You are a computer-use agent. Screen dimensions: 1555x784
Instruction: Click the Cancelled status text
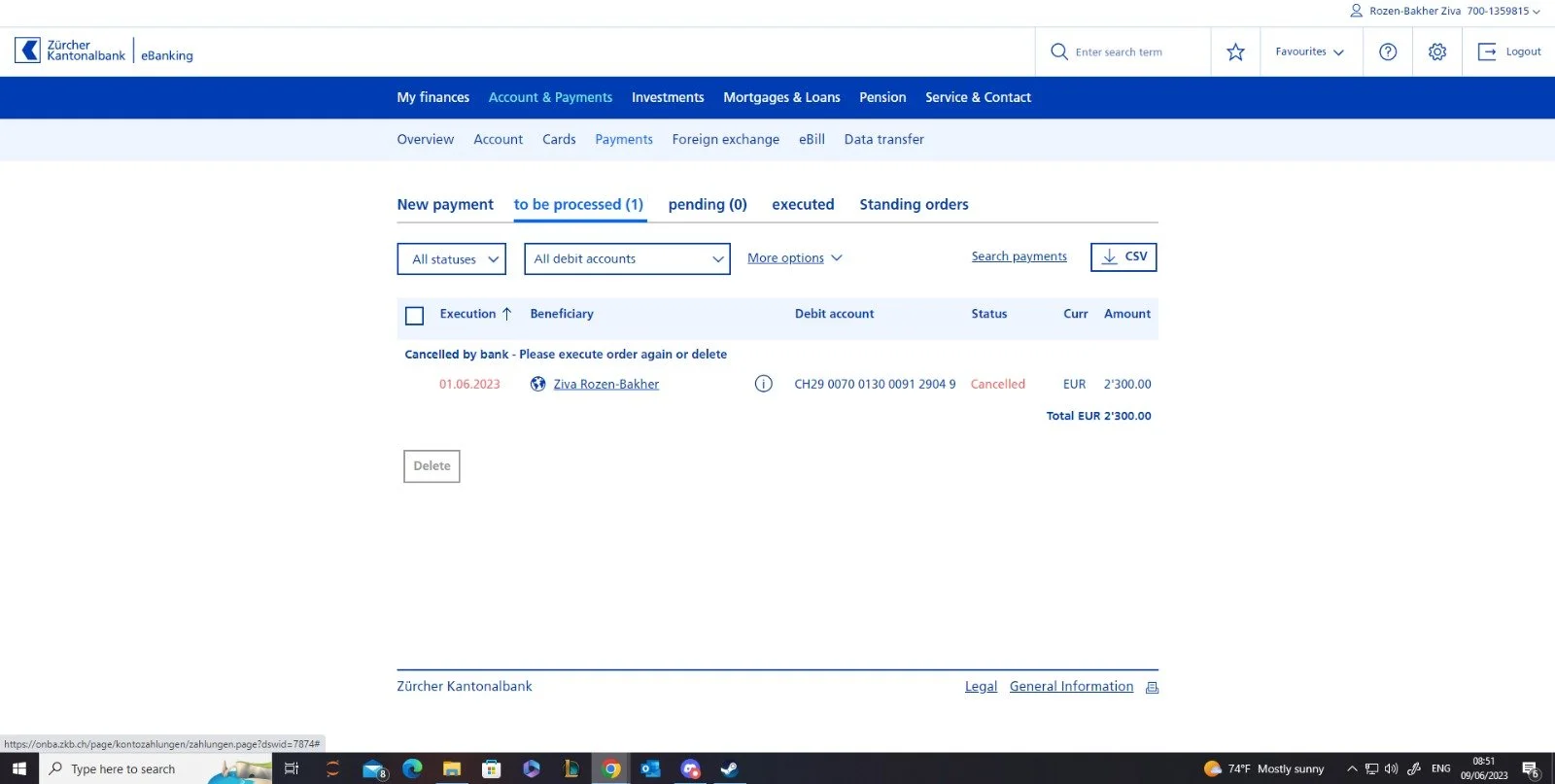[x=997, y=384]
